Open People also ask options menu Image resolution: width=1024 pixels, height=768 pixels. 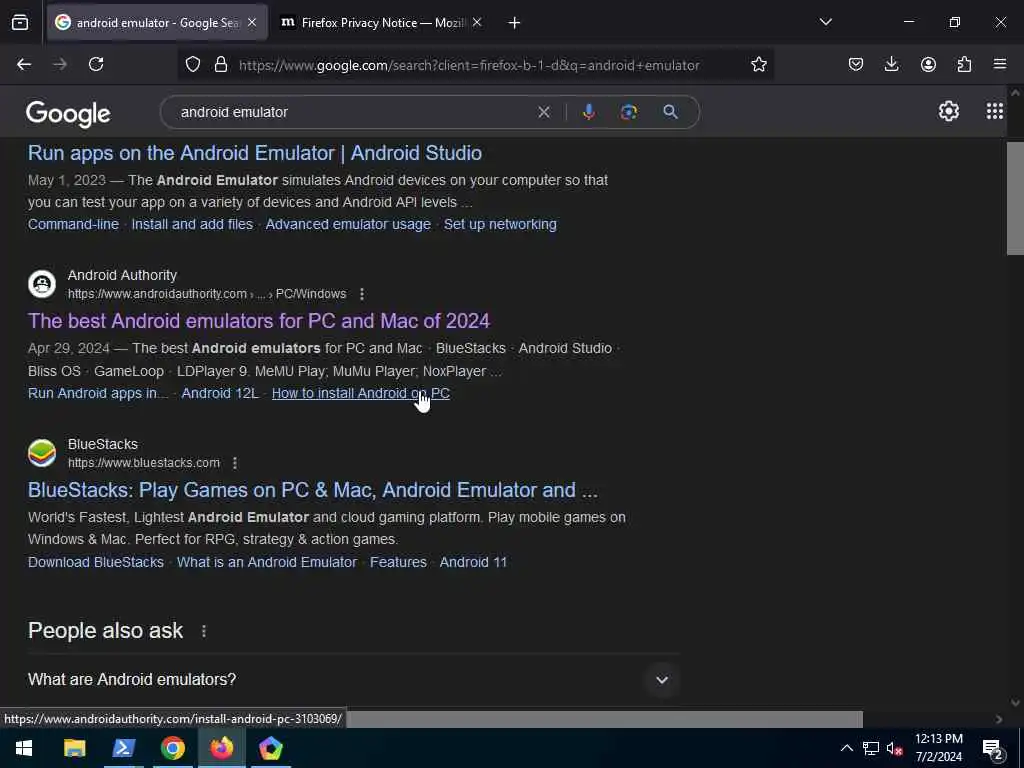(204, 631)
